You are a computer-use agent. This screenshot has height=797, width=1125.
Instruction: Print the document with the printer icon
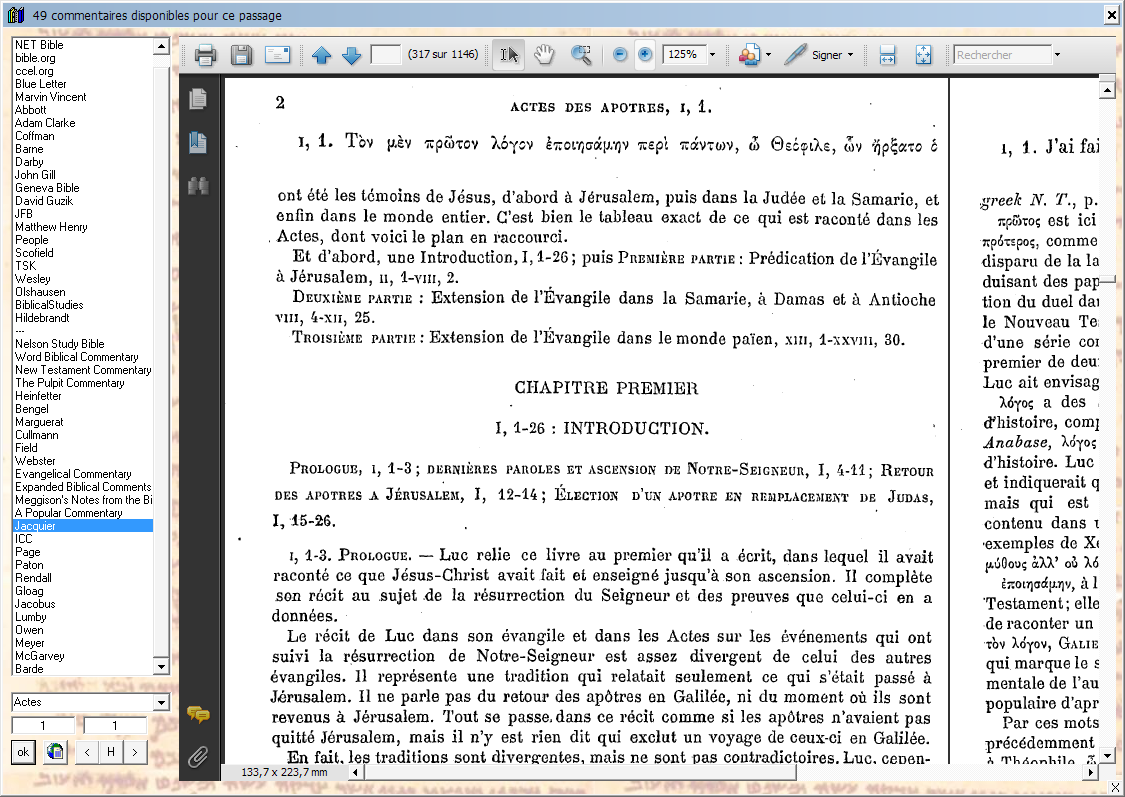coord(205,55)
